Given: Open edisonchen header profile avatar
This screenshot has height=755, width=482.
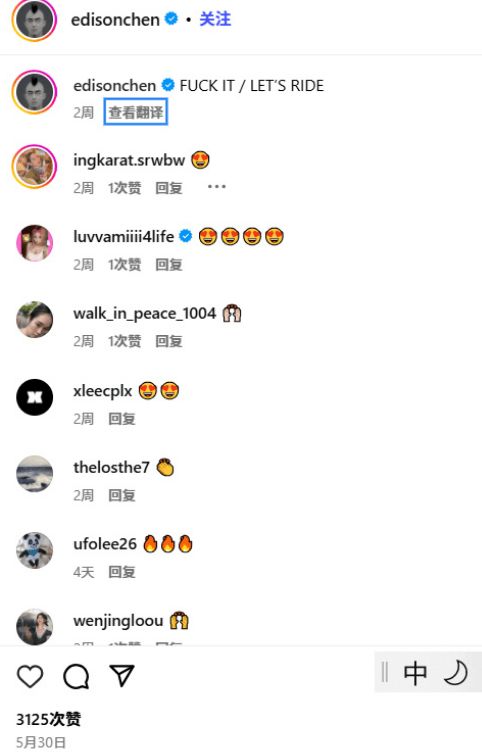Looking at the screenshot, I should [x=34, y=20].
